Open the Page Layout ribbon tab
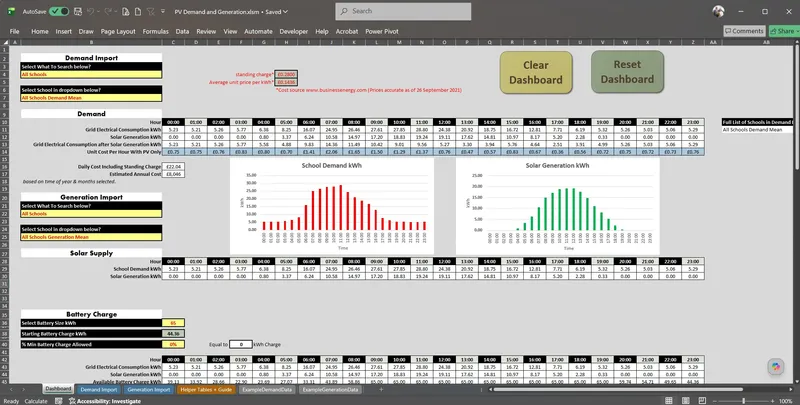The image size is (800, 405). tap(118, 31)
